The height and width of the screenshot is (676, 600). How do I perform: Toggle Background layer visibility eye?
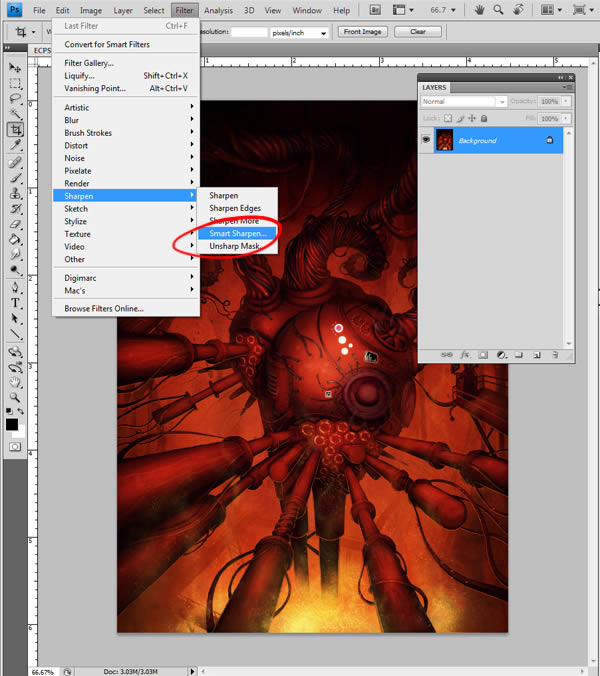point(426,139)
